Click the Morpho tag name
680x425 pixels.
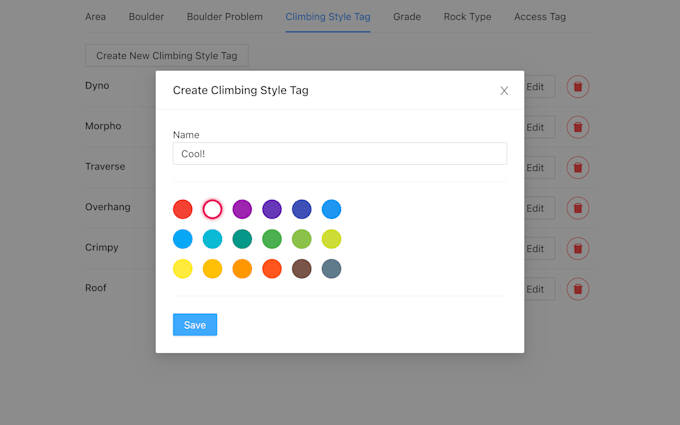tap(103, 126)
